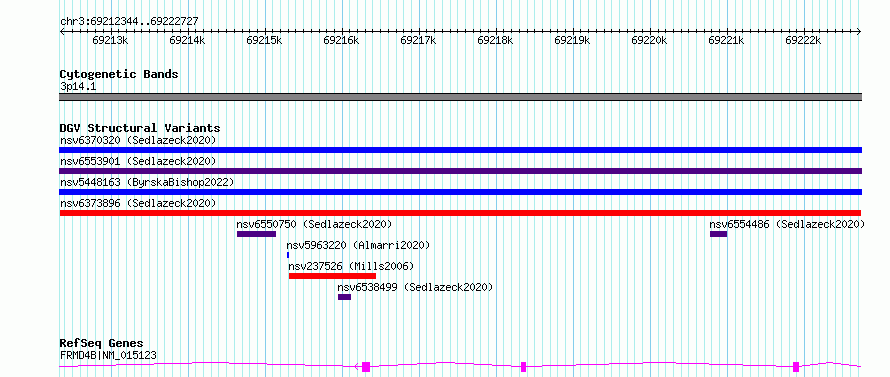Click the ruler's right end arrow

tap(859, 32)
